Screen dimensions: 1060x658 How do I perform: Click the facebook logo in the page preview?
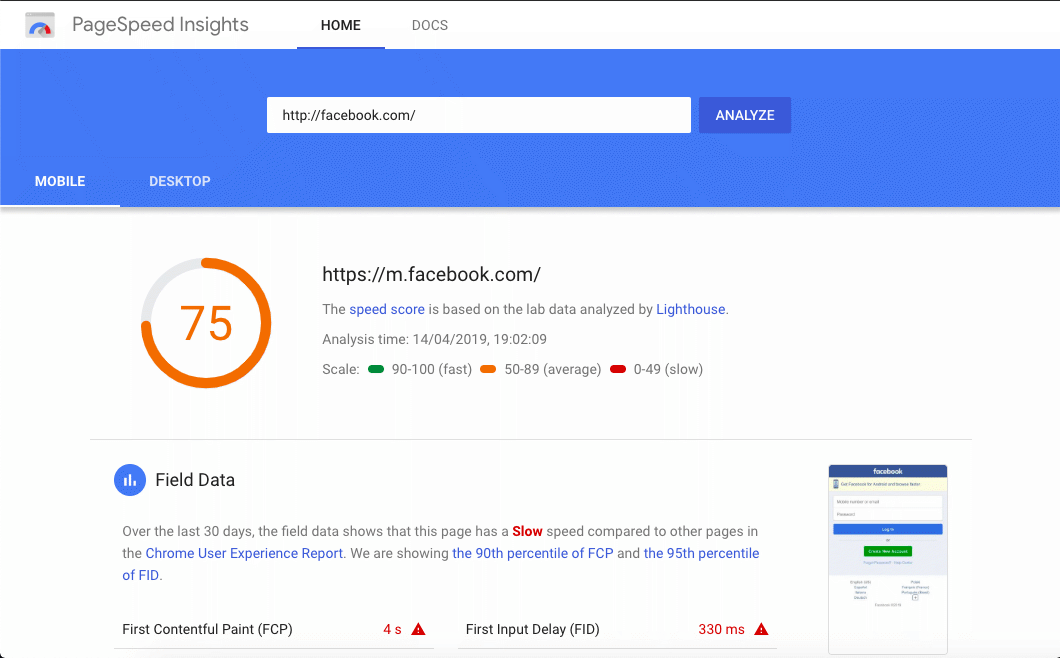[887, 471]
